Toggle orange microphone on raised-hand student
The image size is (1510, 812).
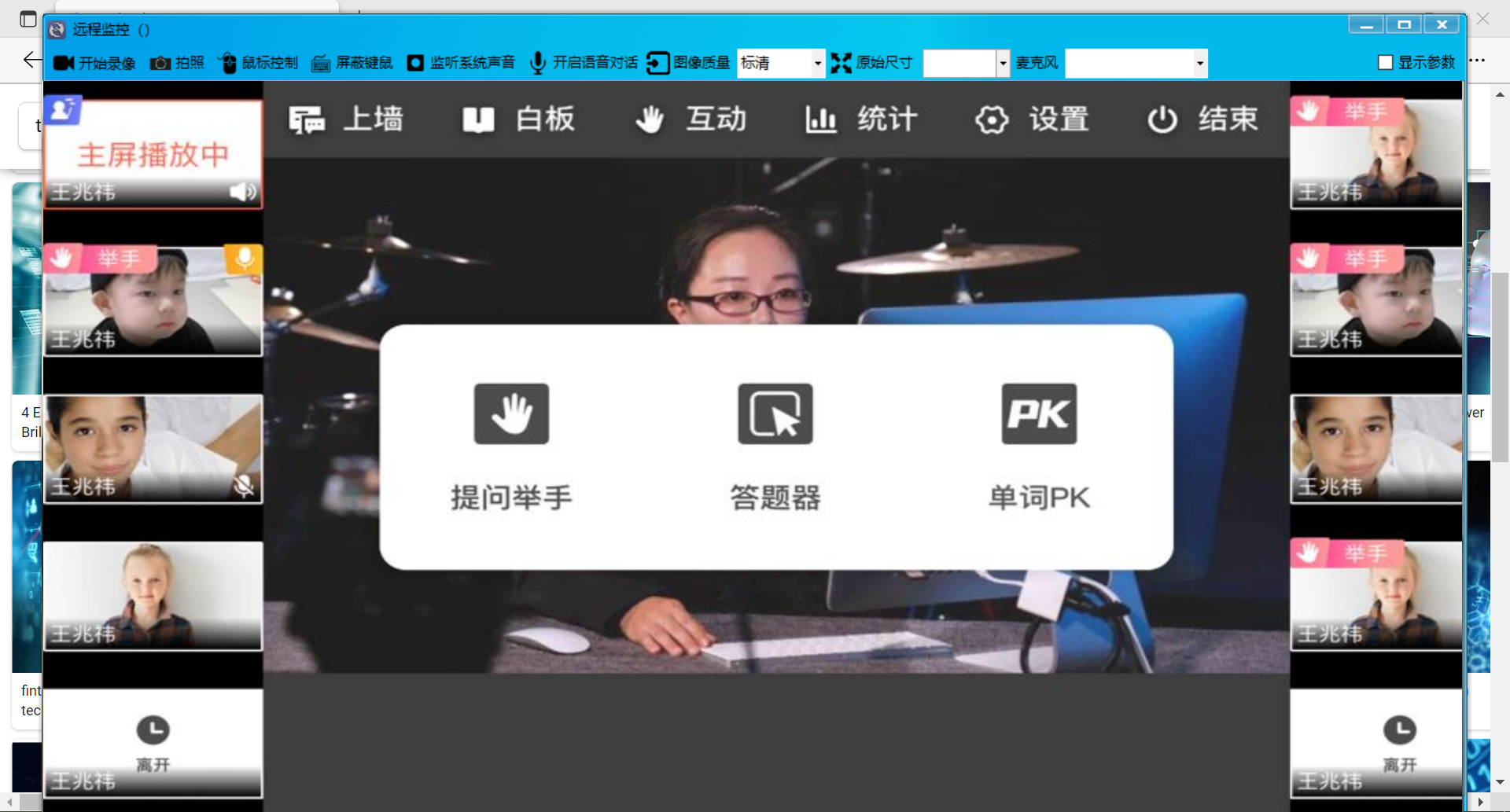pyautogui.click(x=244, y=259)
